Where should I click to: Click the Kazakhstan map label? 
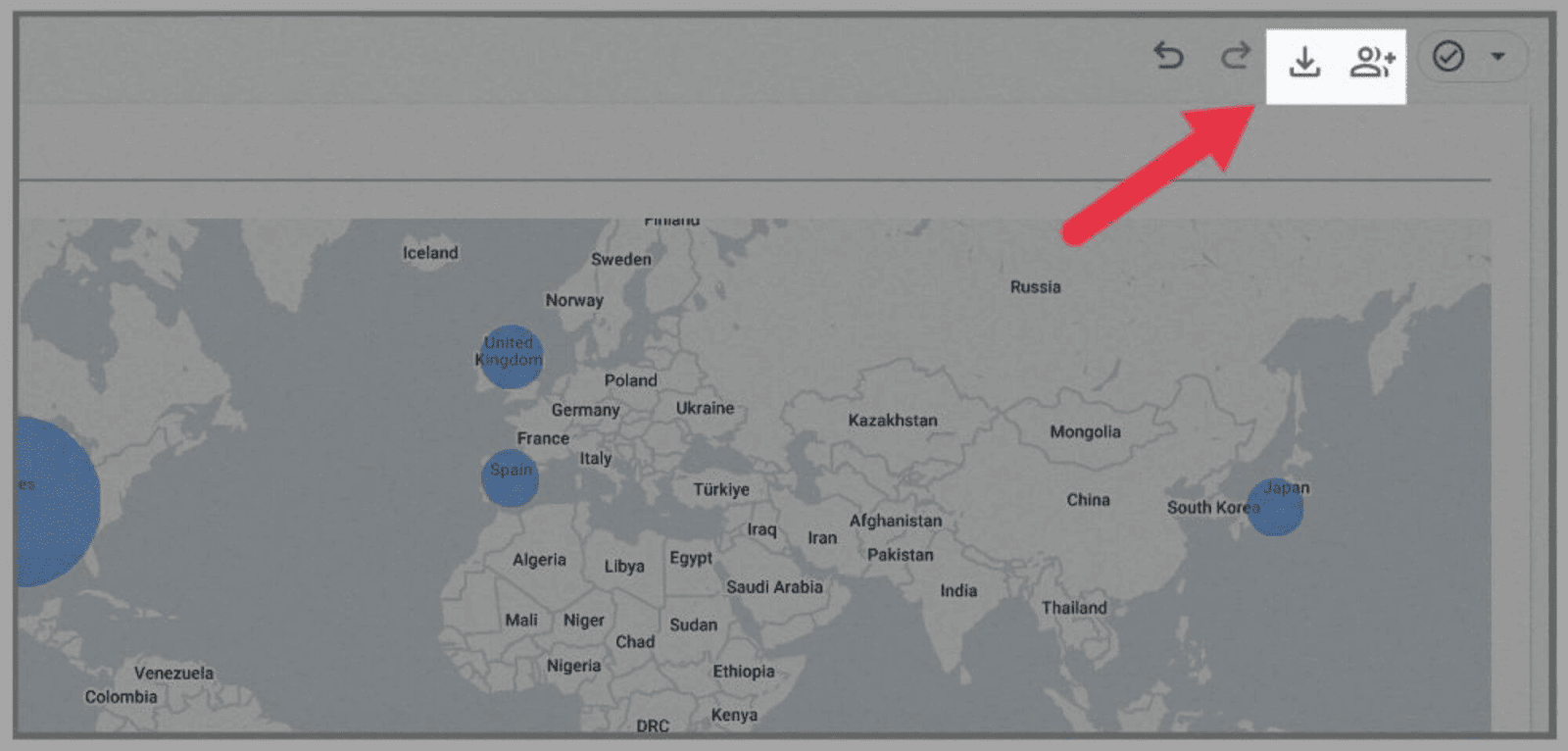(x=892, y=421)
